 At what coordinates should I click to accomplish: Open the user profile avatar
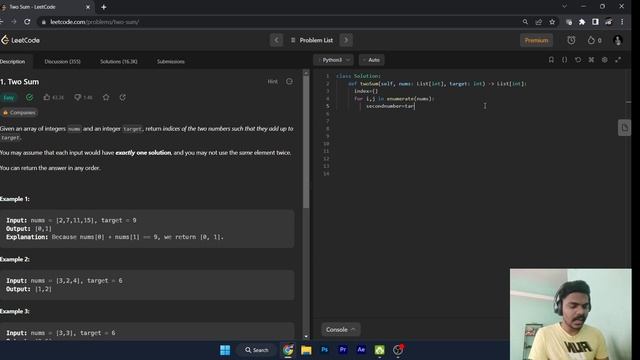pyautogui.click(x=618, y=40)
